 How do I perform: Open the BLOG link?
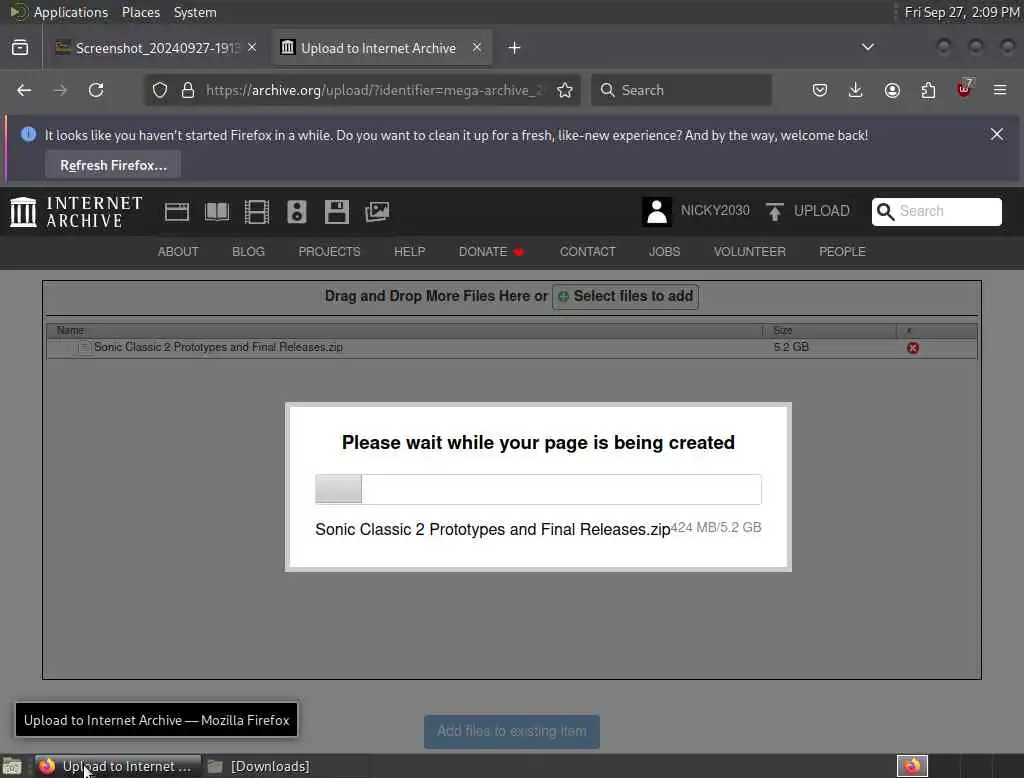[248, 251]
